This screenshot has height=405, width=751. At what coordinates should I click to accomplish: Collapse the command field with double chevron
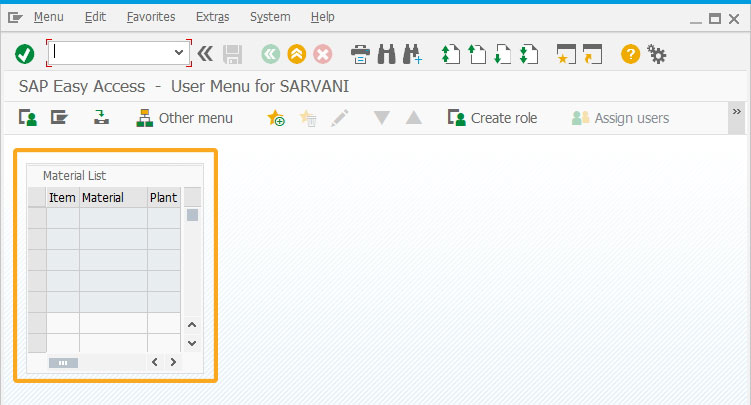click(x=205, y=54)
